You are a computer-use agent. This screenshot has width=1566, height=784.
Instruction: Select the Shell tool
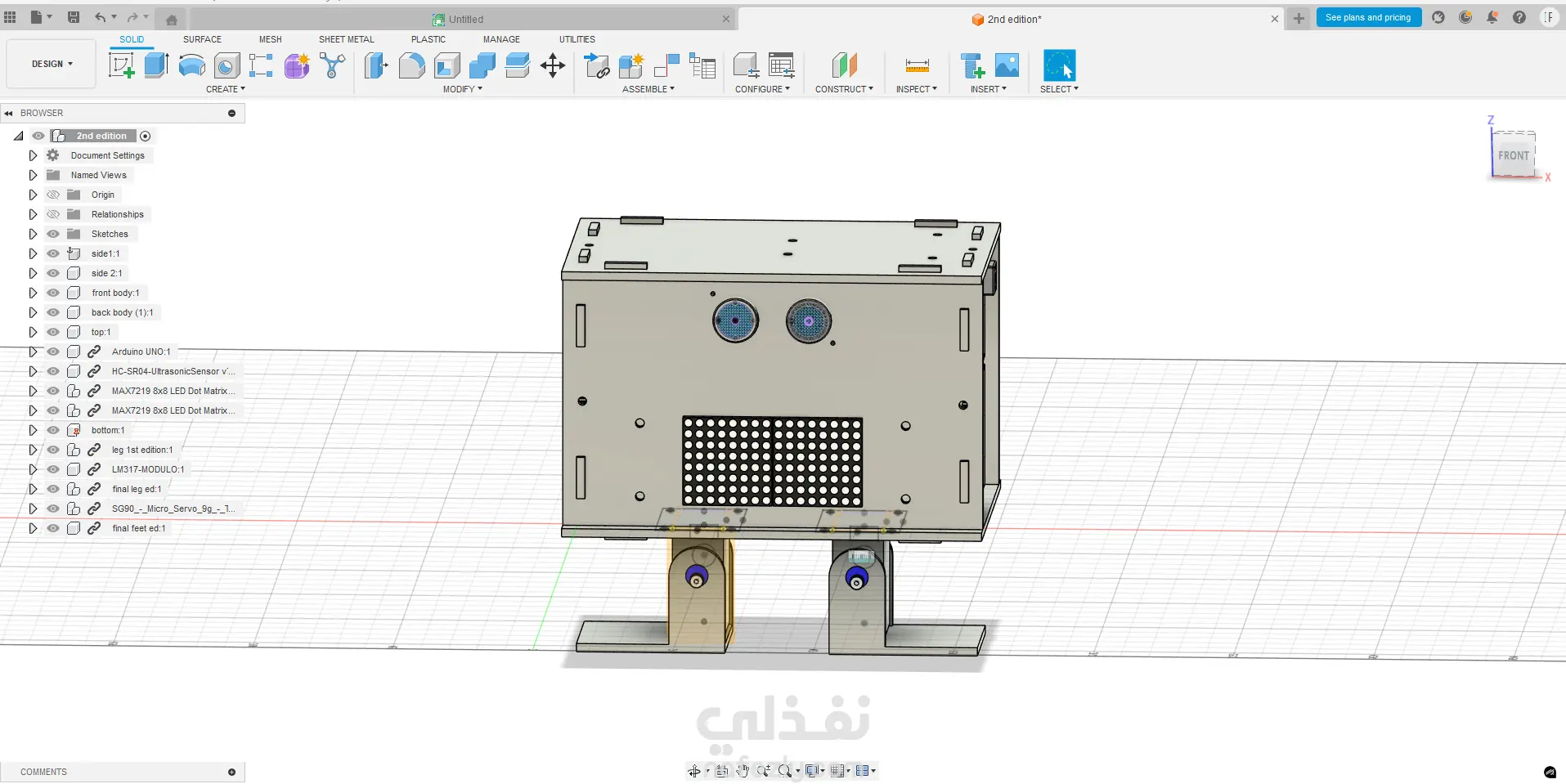click(x=446, y=65)
